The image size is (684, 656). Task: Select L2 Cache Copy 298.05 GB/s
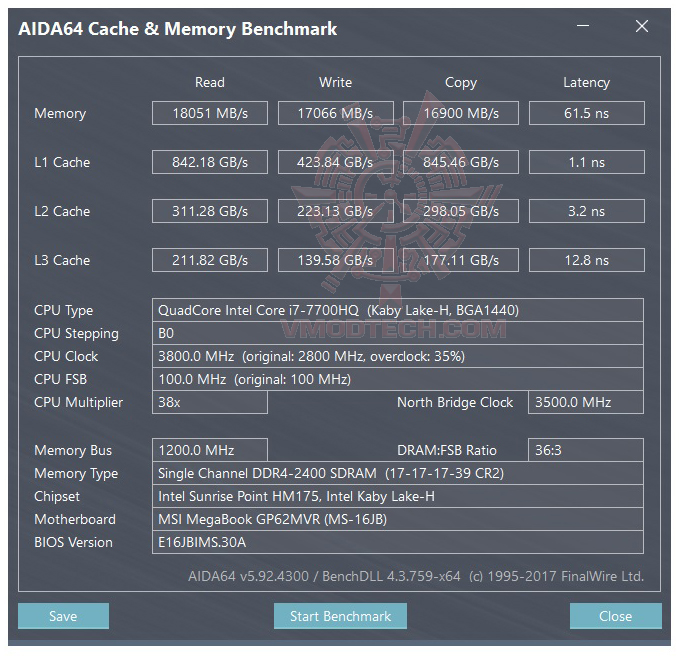click(461, 211)
